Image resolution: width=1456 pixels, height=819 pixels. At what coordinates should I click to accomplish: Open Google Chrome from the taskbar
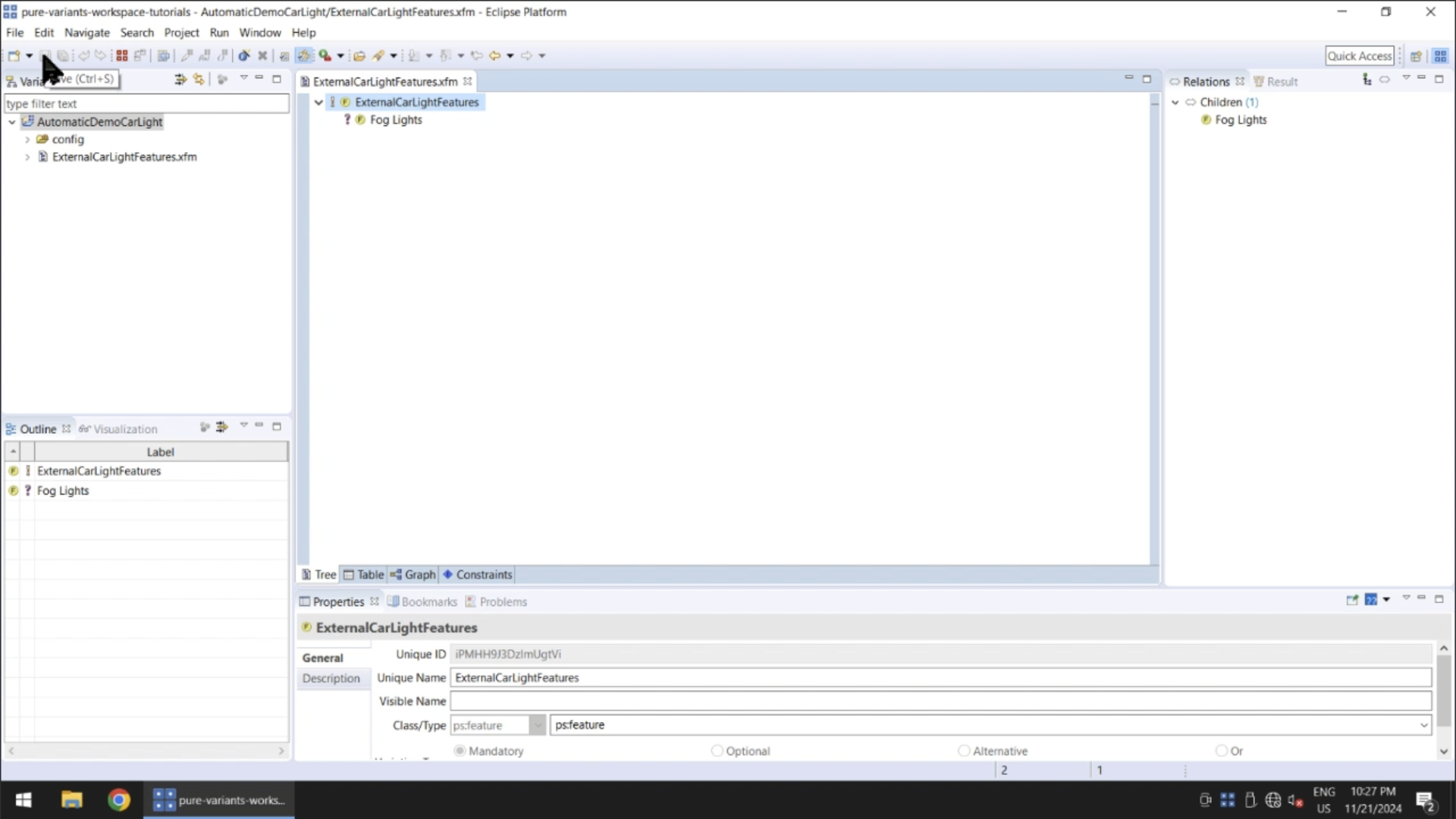click(x=119, y=800)
